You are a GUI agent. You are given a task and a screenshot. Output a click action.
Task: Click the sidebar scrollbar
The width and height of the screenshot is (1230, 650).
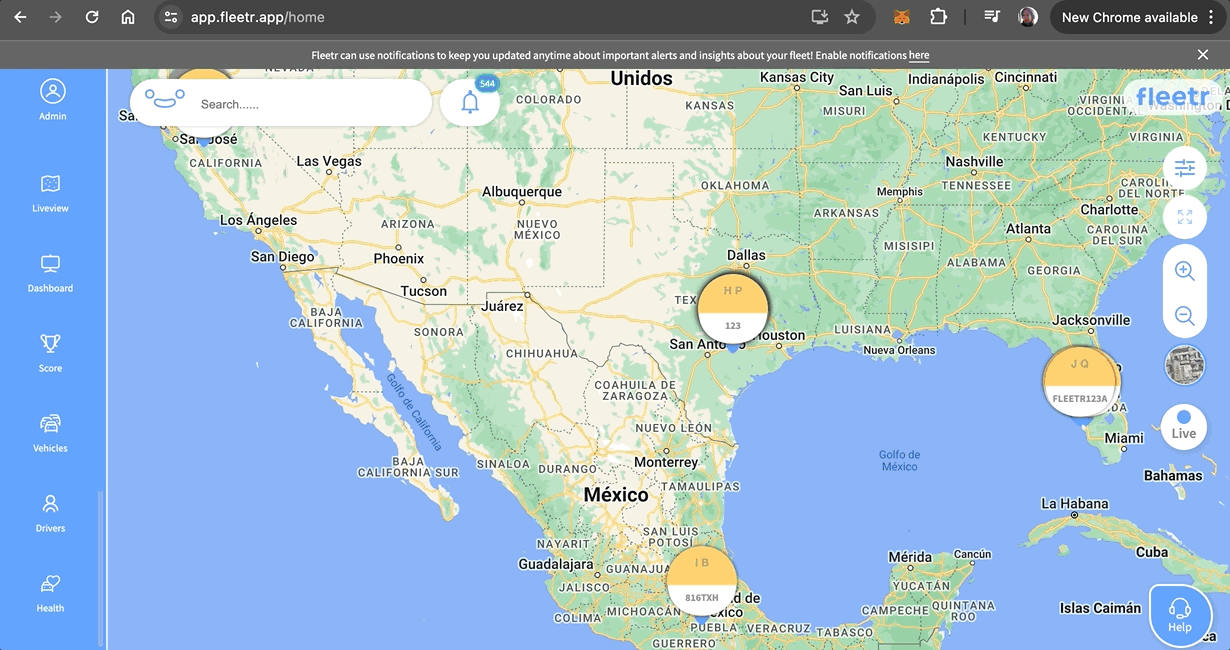tap(99, 570)
